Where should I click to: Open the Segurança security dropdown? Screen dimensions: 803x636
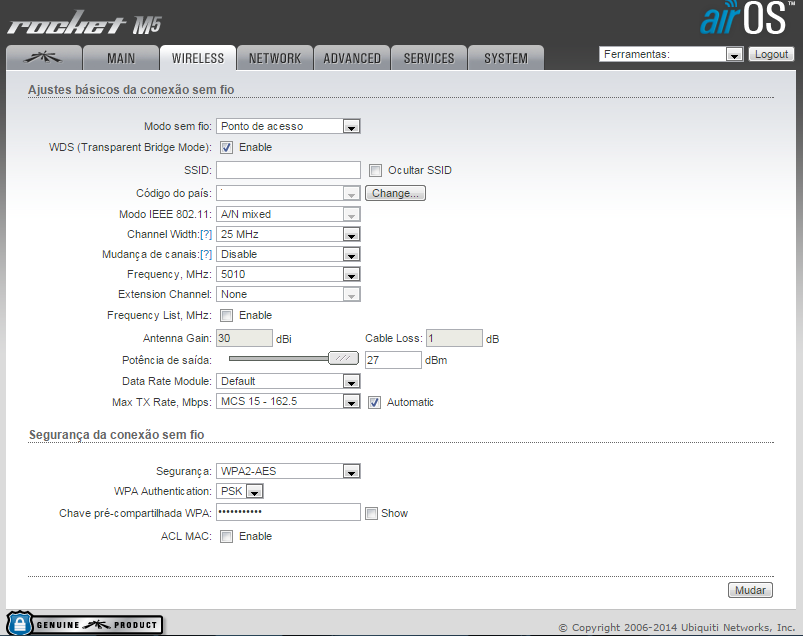(288, 471)
